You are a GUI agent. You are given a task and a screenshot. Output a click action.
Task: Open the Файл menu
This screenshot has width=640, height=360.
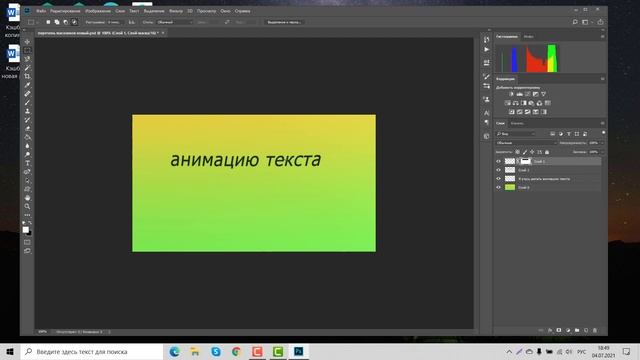tap(41, 11)
